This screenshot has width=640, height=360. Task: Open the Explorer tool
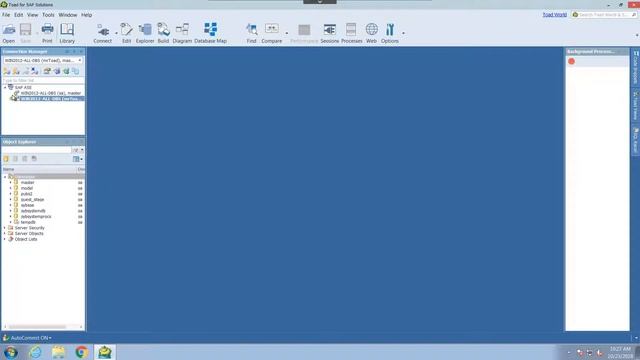click(145, 33)
